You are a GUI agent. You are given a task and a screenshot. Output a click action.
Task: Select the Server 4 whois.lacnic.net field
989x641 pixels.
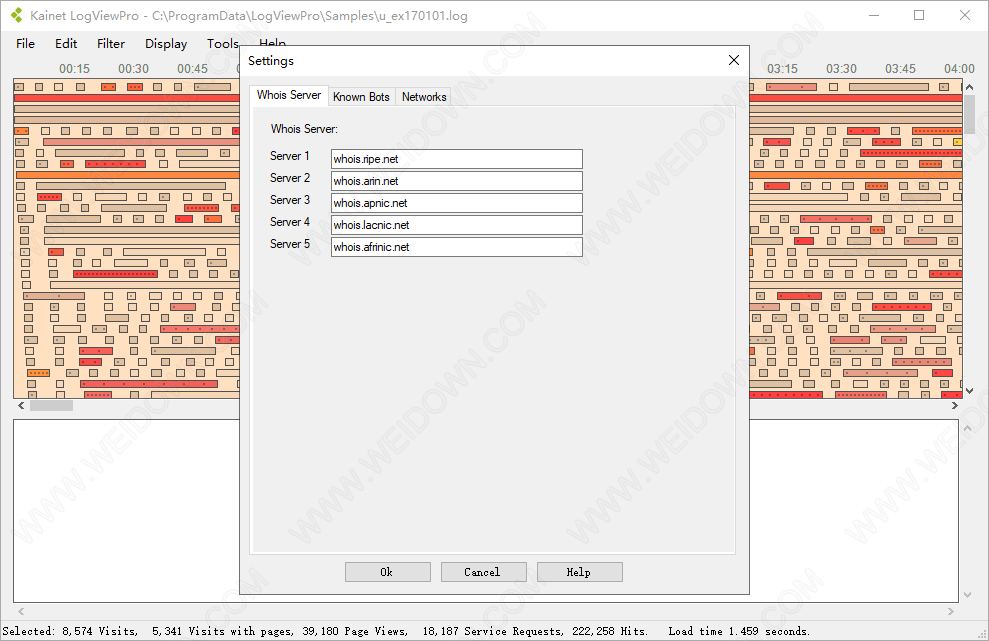pos(456,225)
